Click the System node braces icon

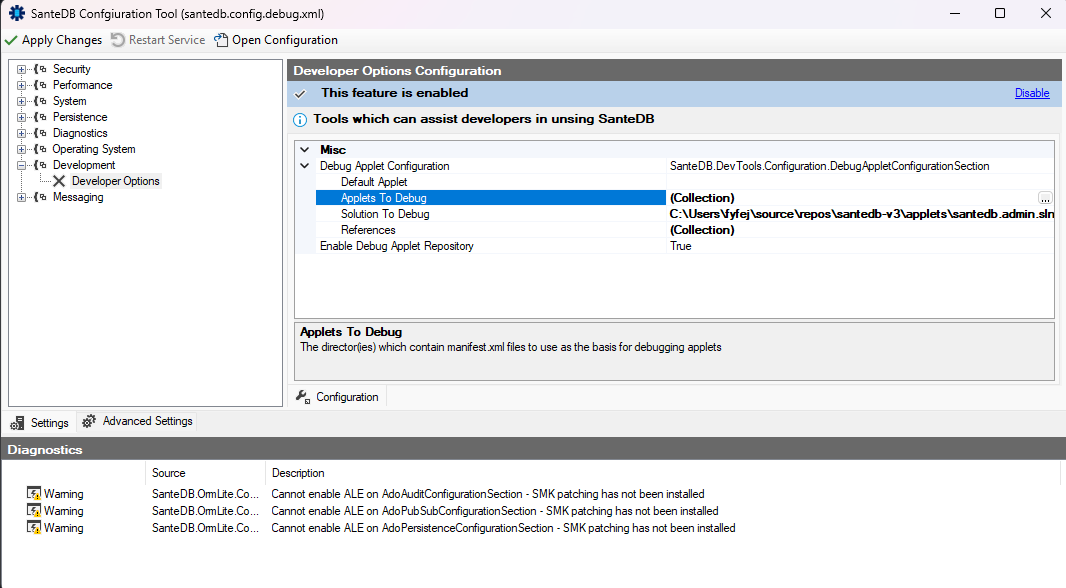tap(41, 101)
